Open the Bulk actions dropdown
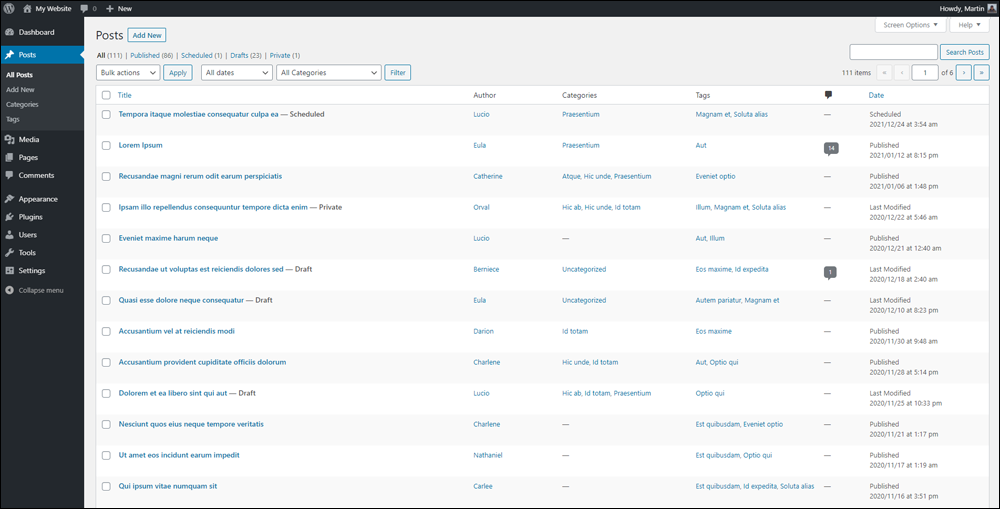Viewport: 1000px width, 509px height. [x=128, y=73]
